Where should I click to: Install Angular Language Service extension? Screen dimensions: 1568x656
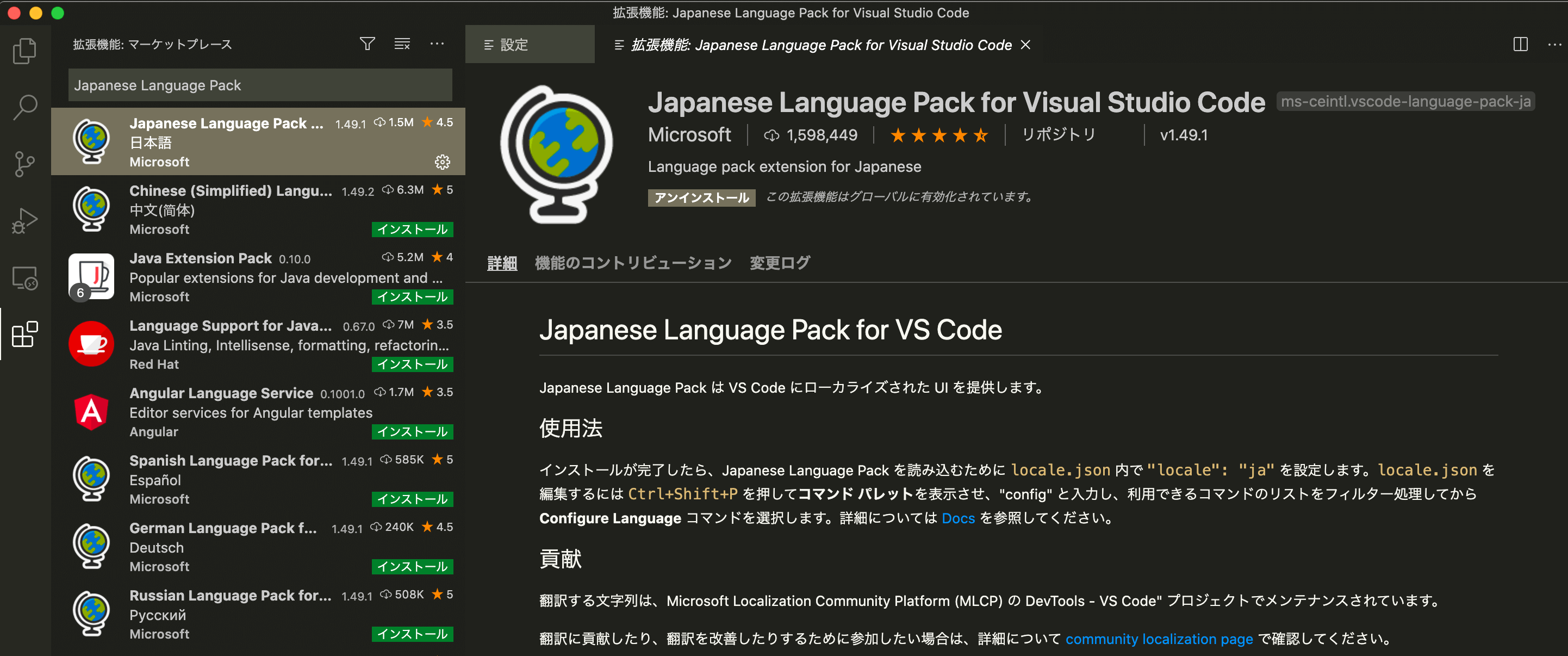413,432
